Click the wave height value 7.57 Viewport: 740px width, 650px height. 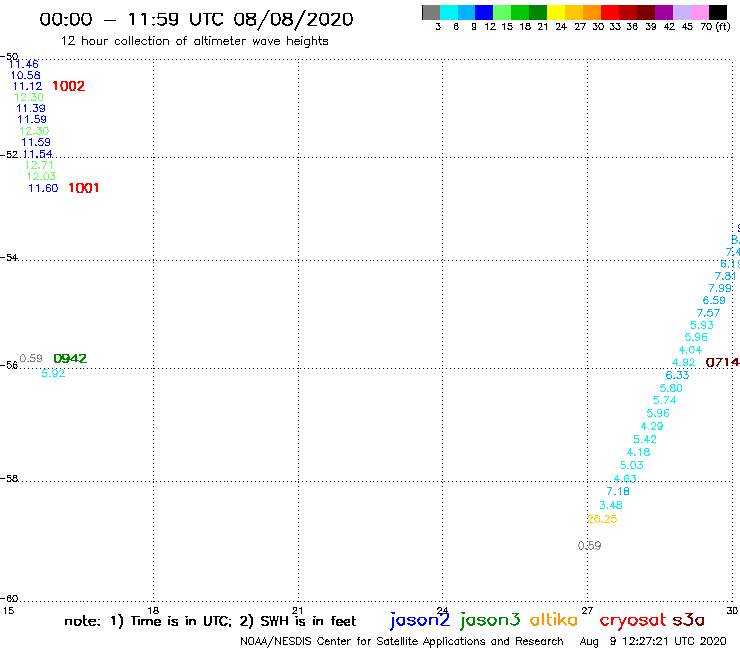tap(708, 313)
